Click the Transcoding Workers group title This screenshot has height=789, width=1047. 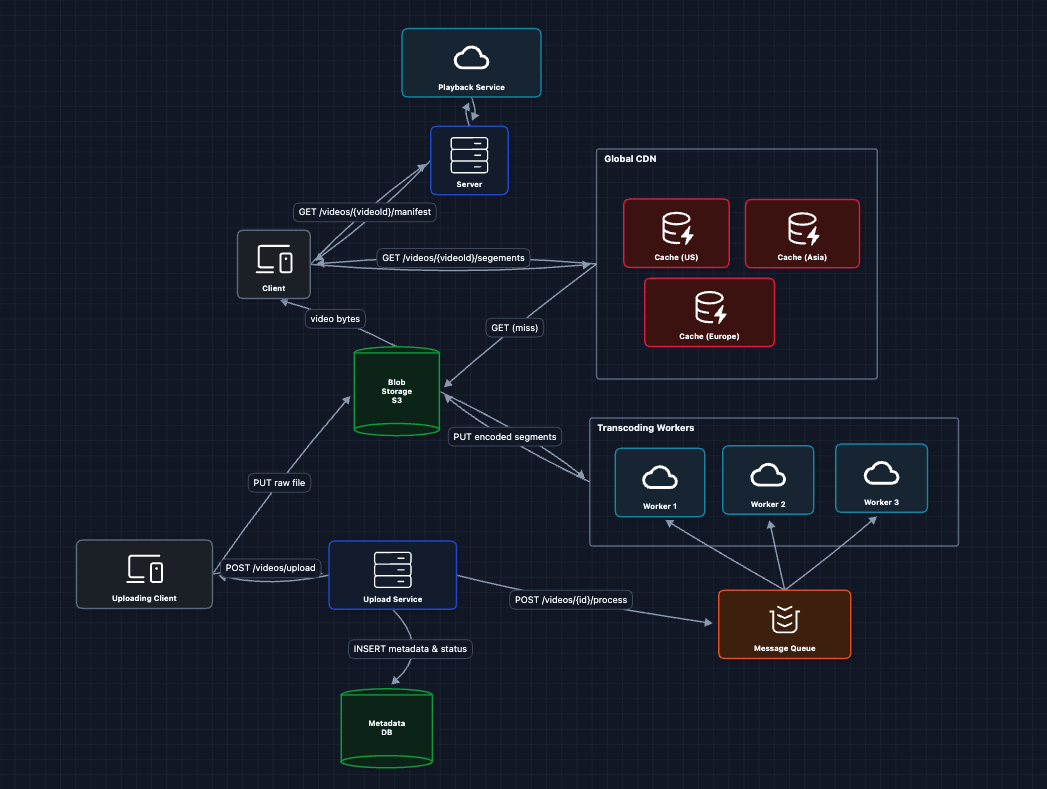pos(645,428)
